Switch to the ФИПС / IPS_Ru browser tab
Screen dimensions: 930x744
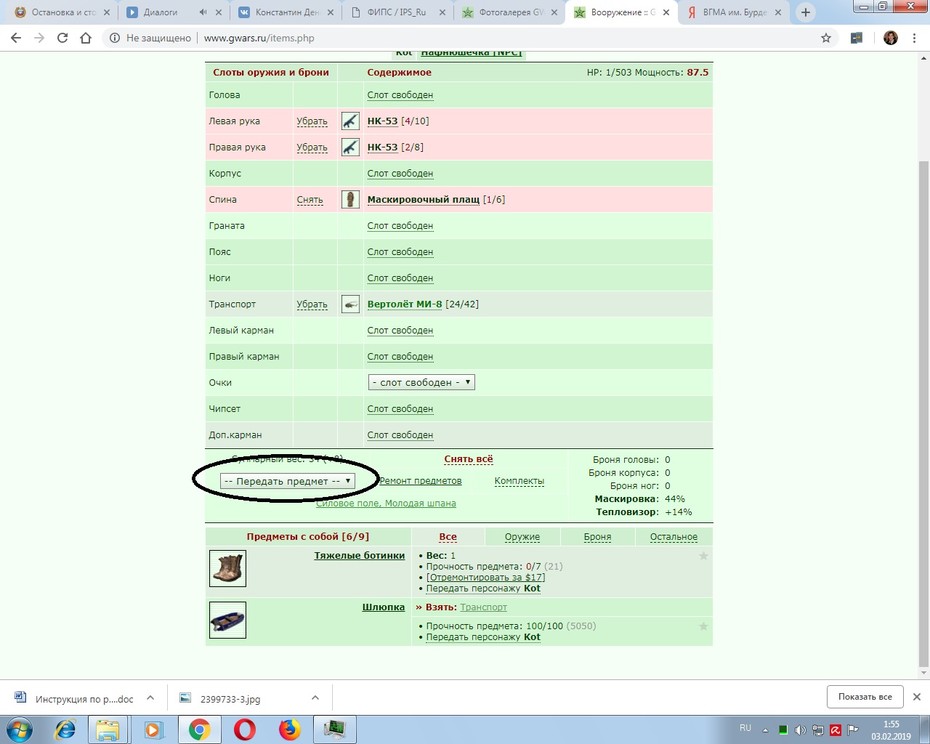click(x=396, y=12)
